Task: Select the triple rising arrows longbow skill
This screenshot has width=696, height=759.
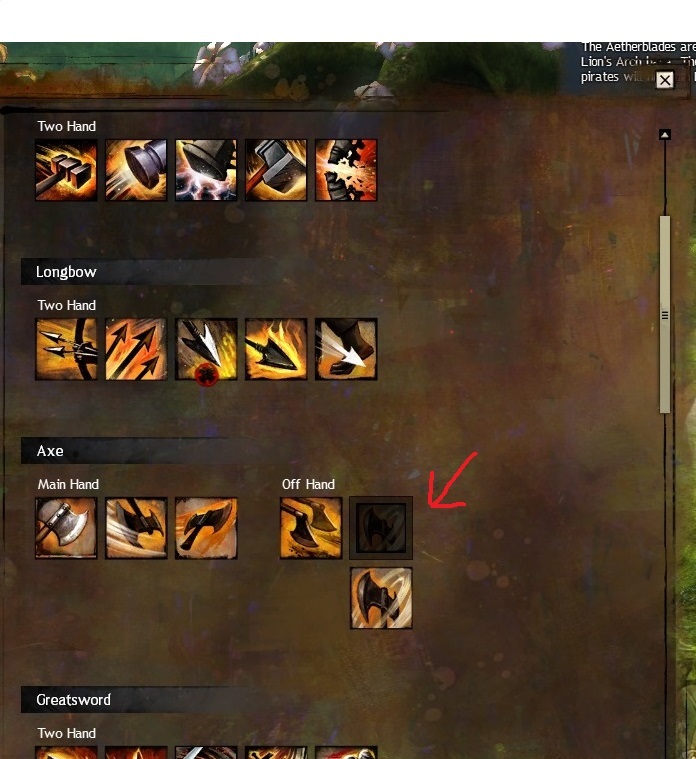Action: coord(136,349)
